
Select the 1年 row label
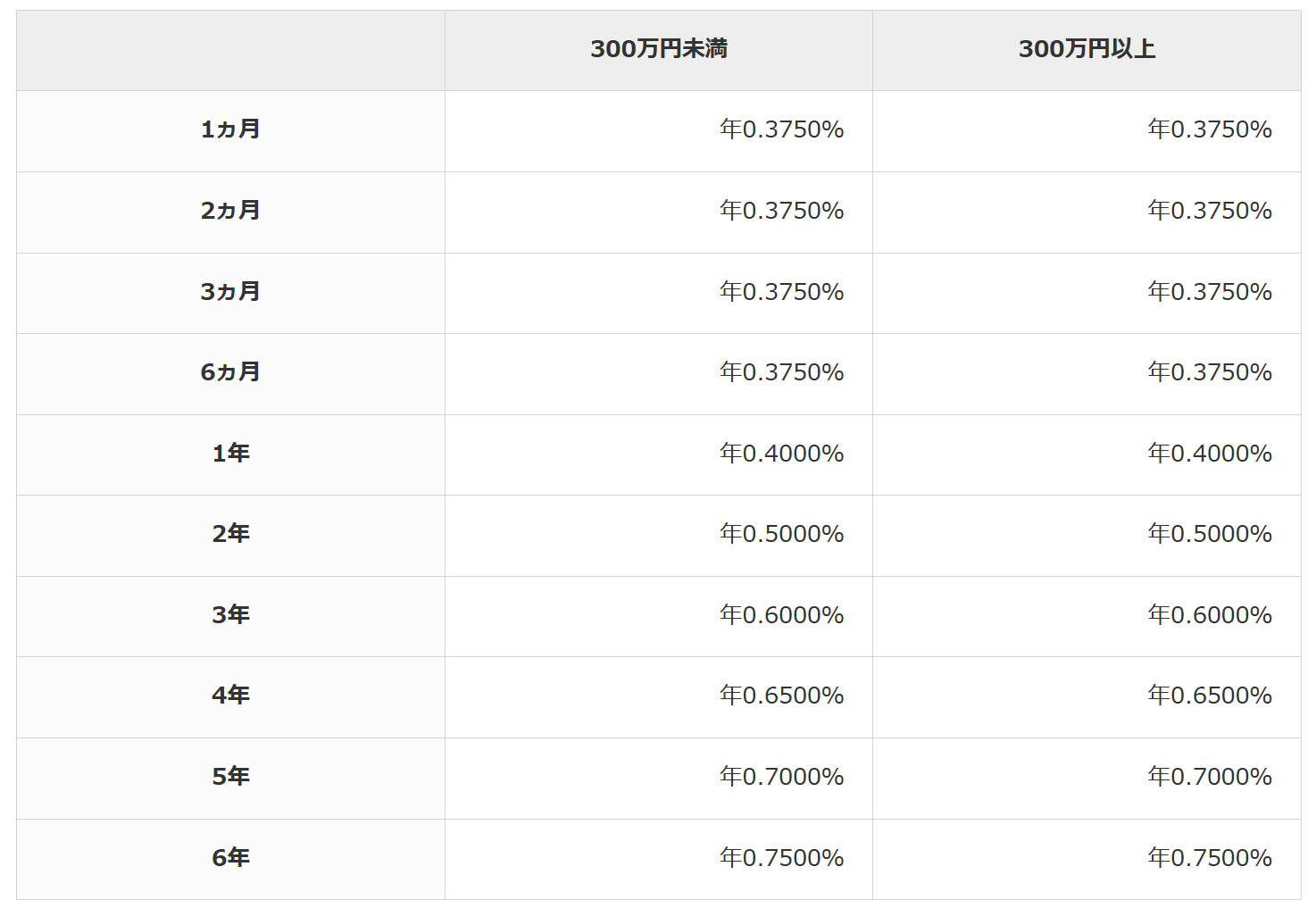pos(230,454)
